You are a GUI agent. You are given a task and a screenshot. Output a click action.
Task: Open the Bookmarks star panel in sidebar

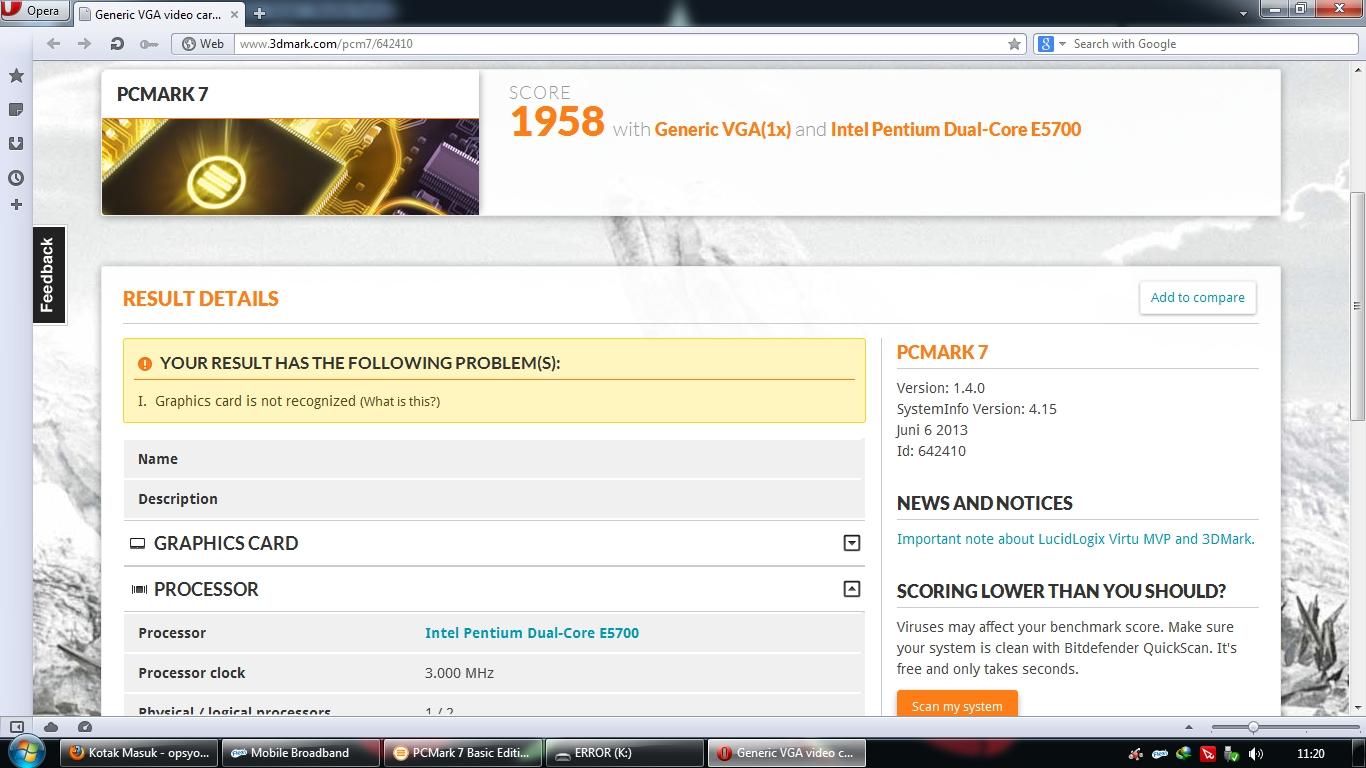click(16, 76)
